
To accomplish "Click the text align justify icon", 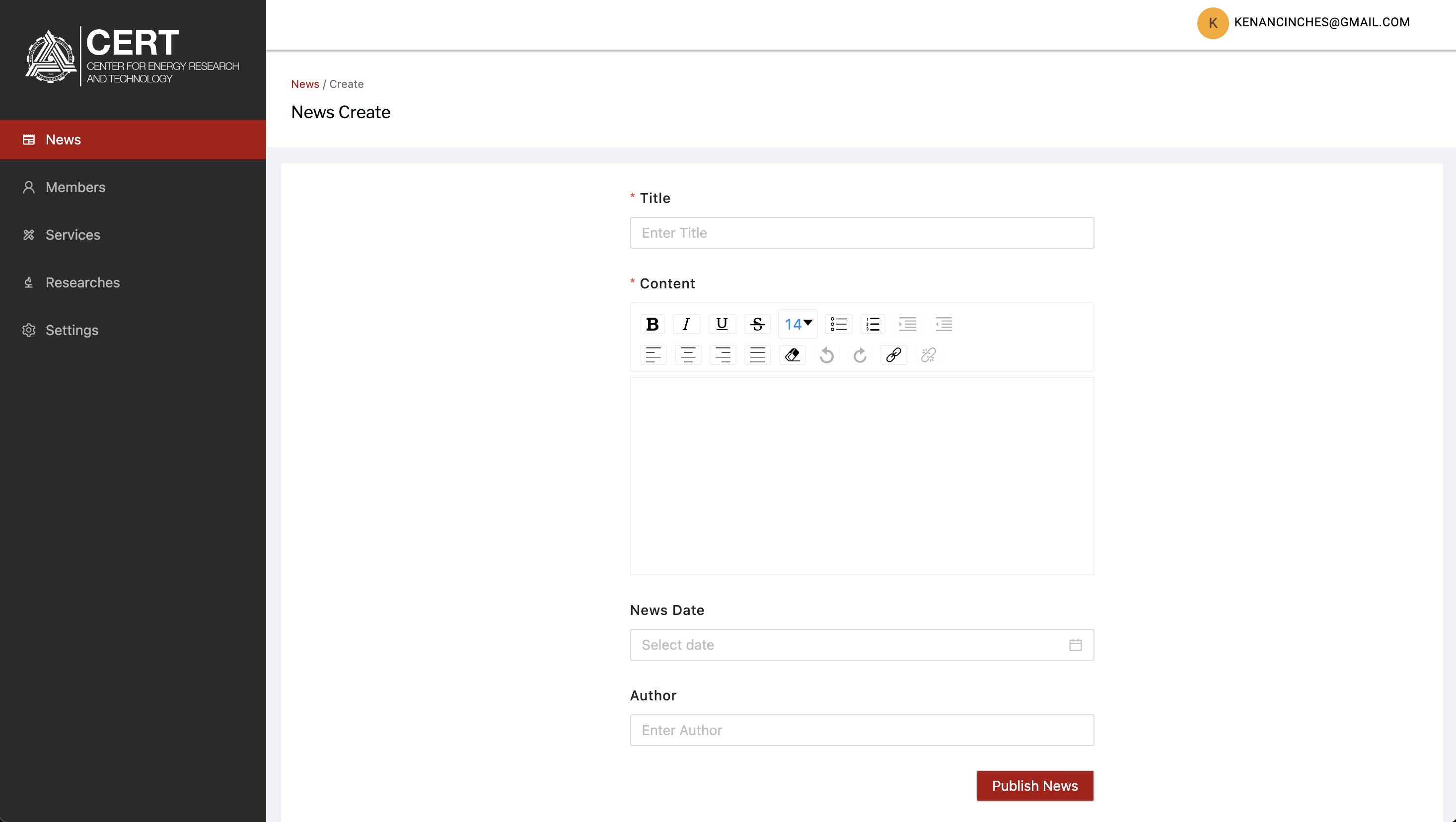I will point(757,354).
